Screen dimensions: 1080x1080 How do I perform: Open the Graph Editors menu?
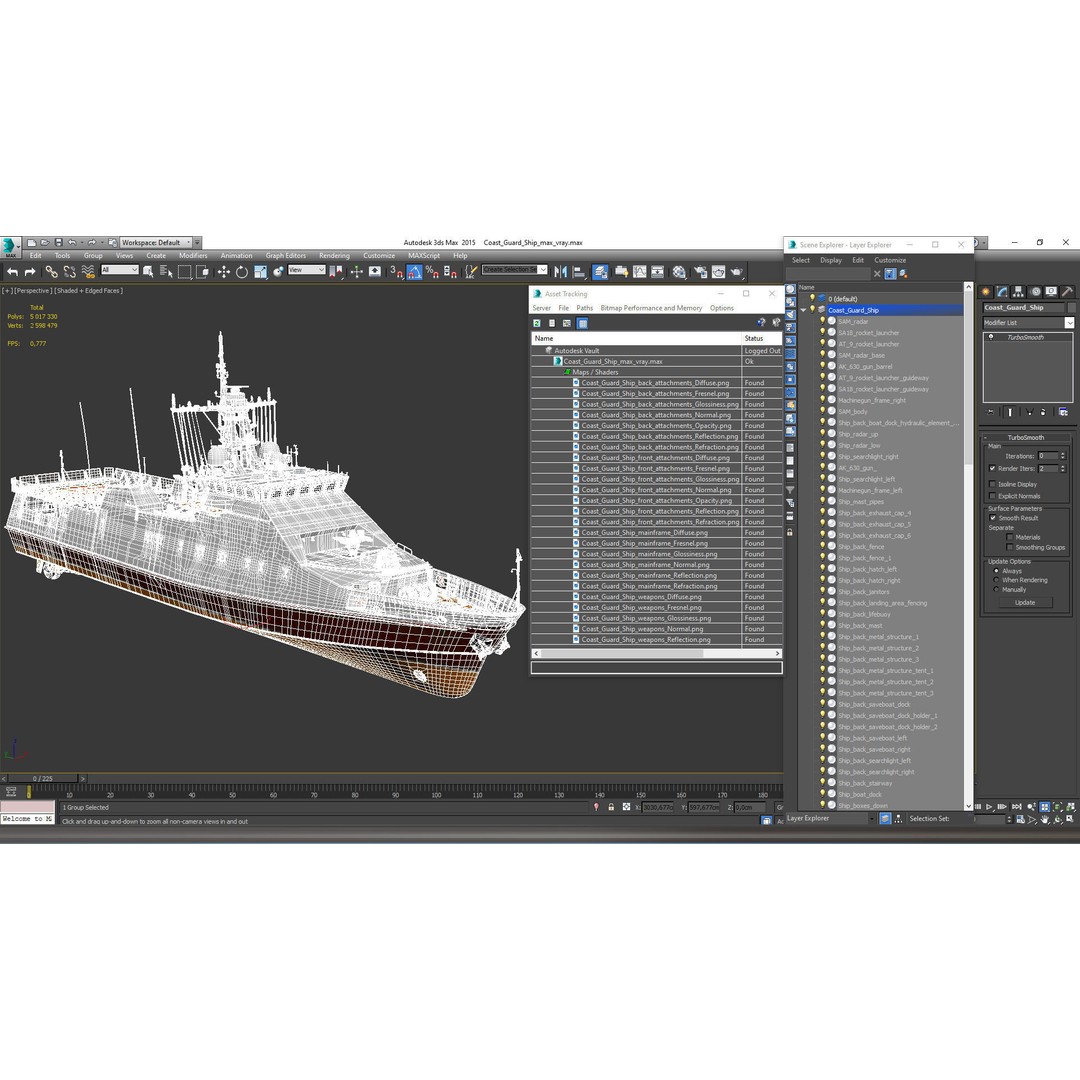[x=285, y=256]
